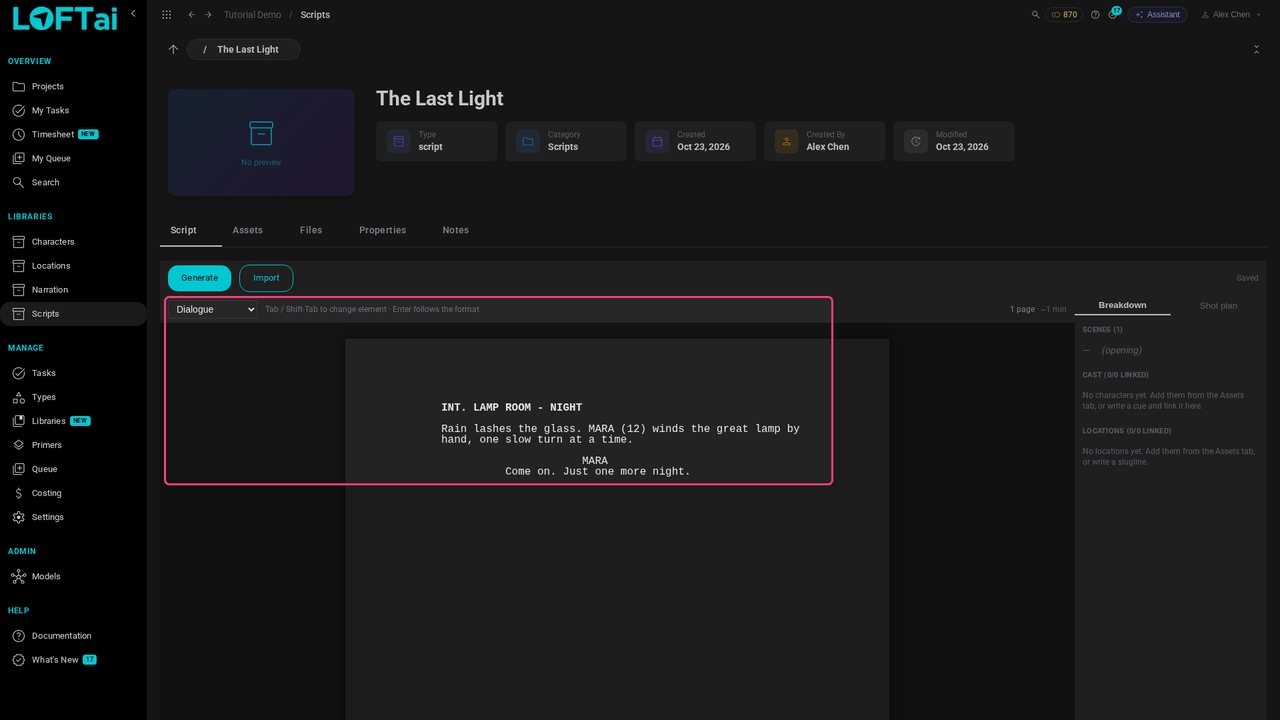Open the Documentation link
Image resolution: width=1280 pixels, height=720 pixels.
pos(73,636)
